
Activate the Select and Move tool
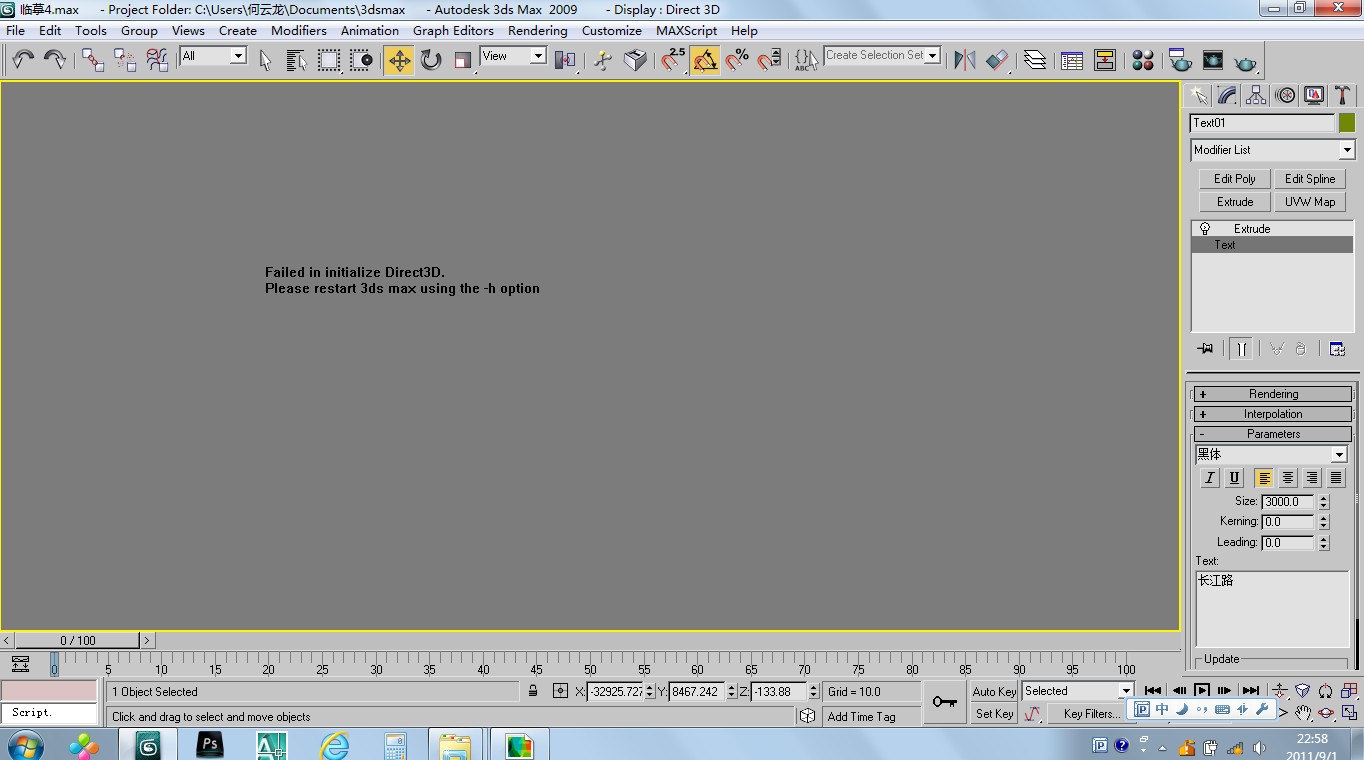point(399,60)
